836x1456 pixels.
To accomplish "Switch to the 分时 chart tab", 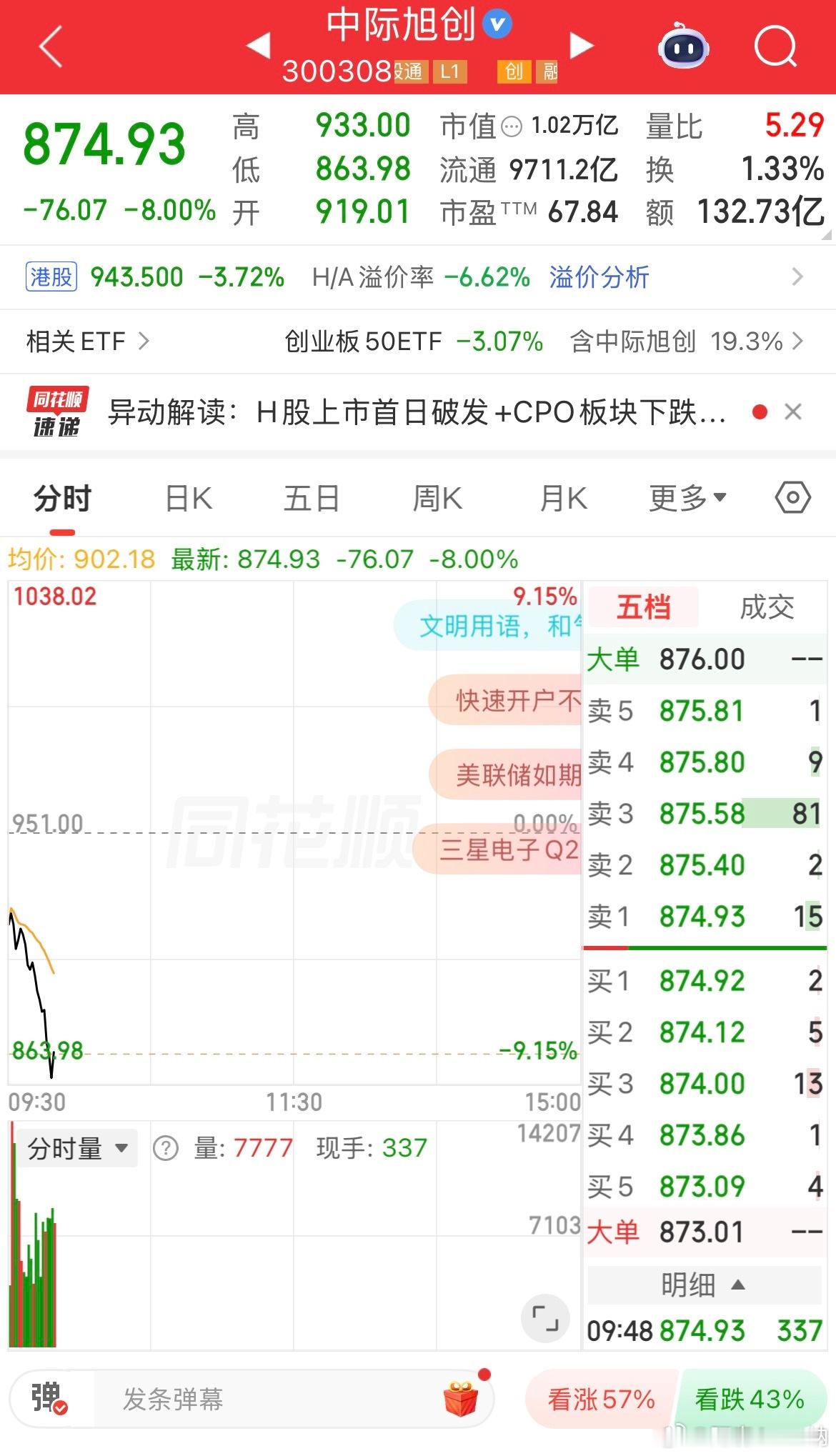I will click(x=63, y=498).
